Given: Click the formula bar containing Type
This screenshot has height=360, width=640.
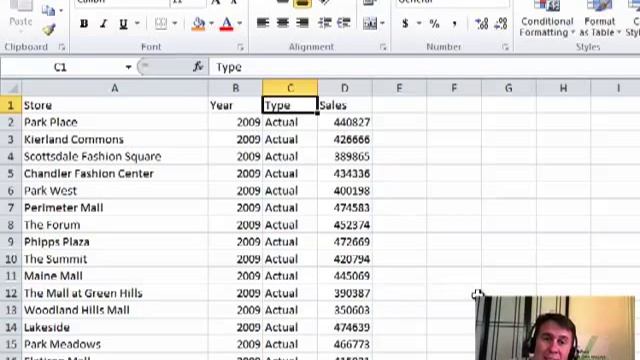Looking at the screenshot, I should pos(424,67).
